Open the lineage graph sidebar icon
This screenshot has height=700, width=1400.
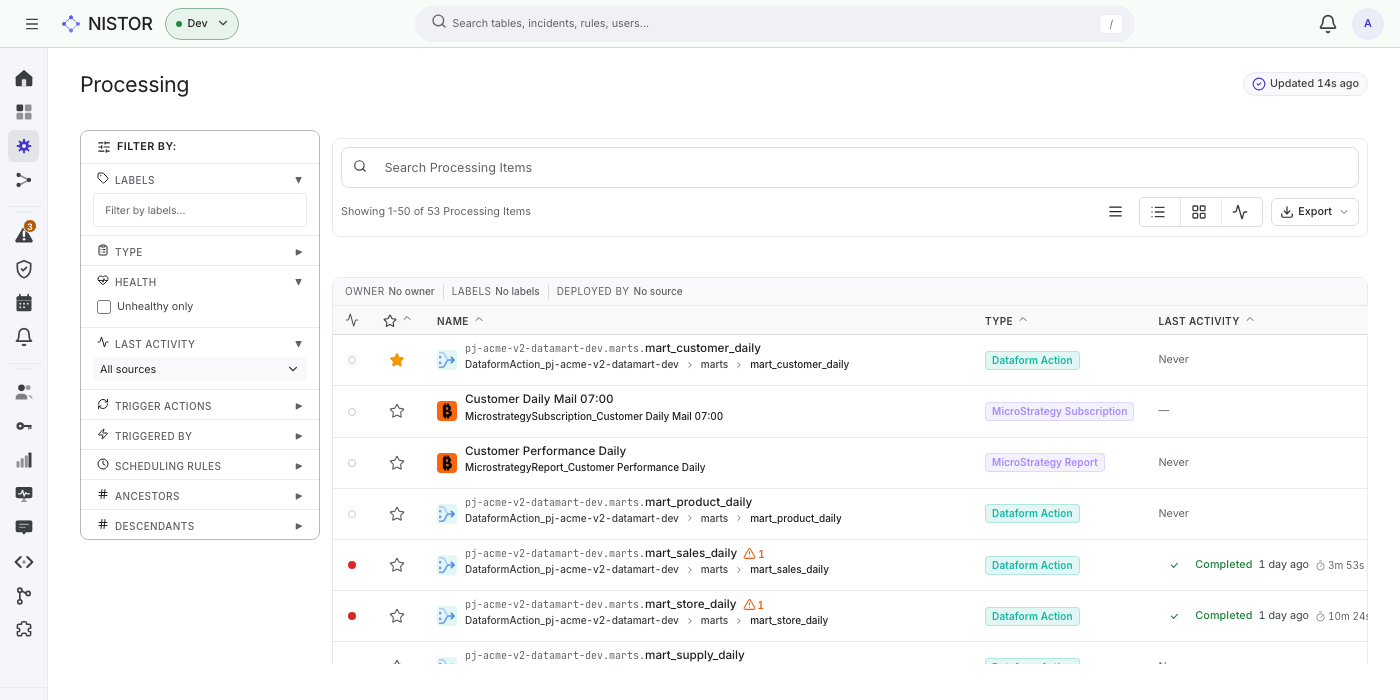[24, 180]
